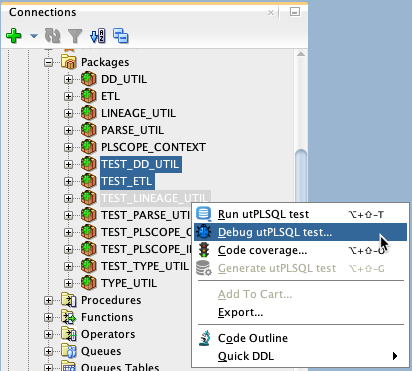Click the Connections tree vertical scrollbar thumb
Viewport: 412px width, 371px height.
[301, 176]
